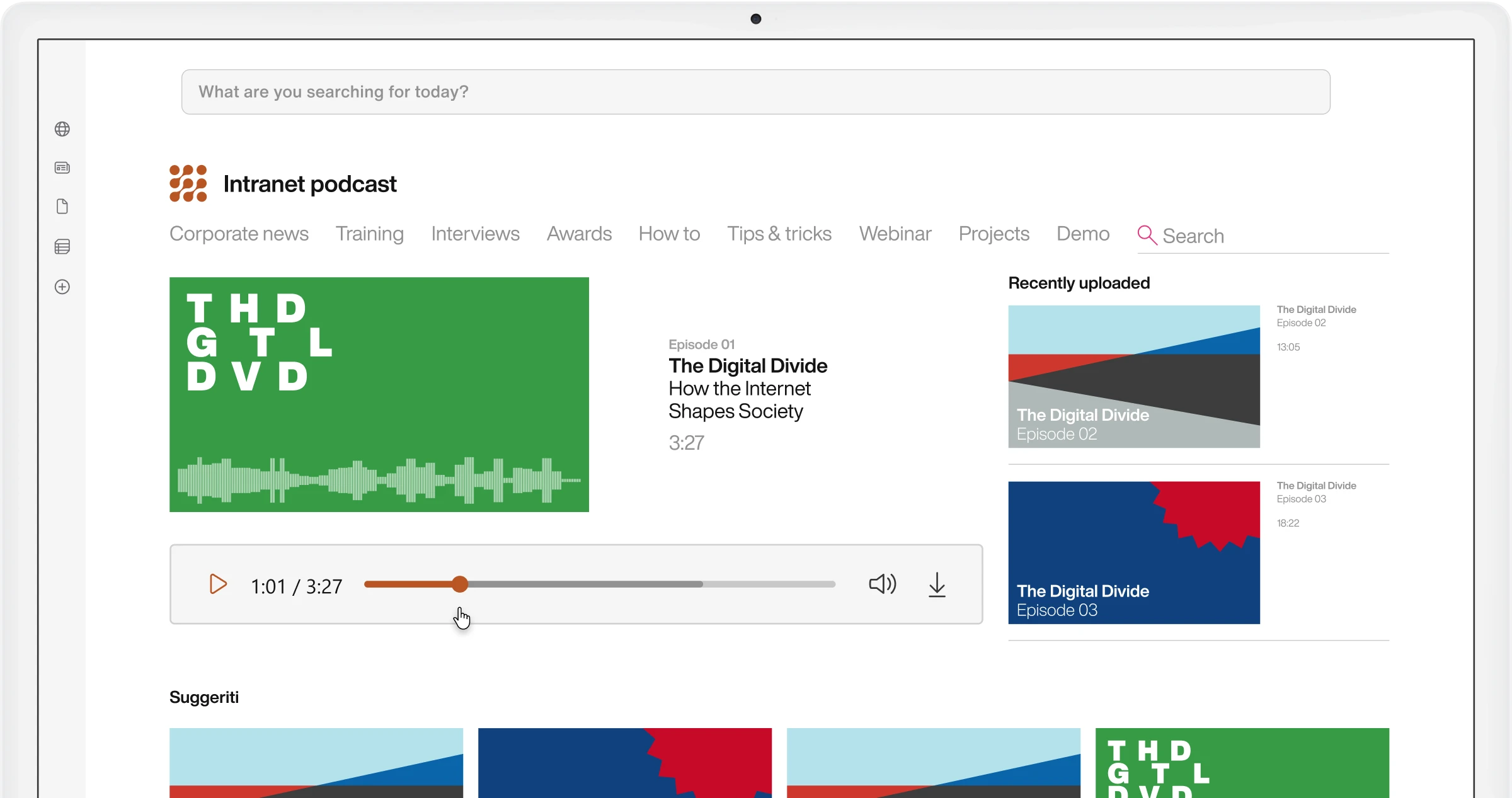This screenshot has width=1512, height=798.
Task: Open the first suggested light-blue thumbnail
Action: pos(316,763)
